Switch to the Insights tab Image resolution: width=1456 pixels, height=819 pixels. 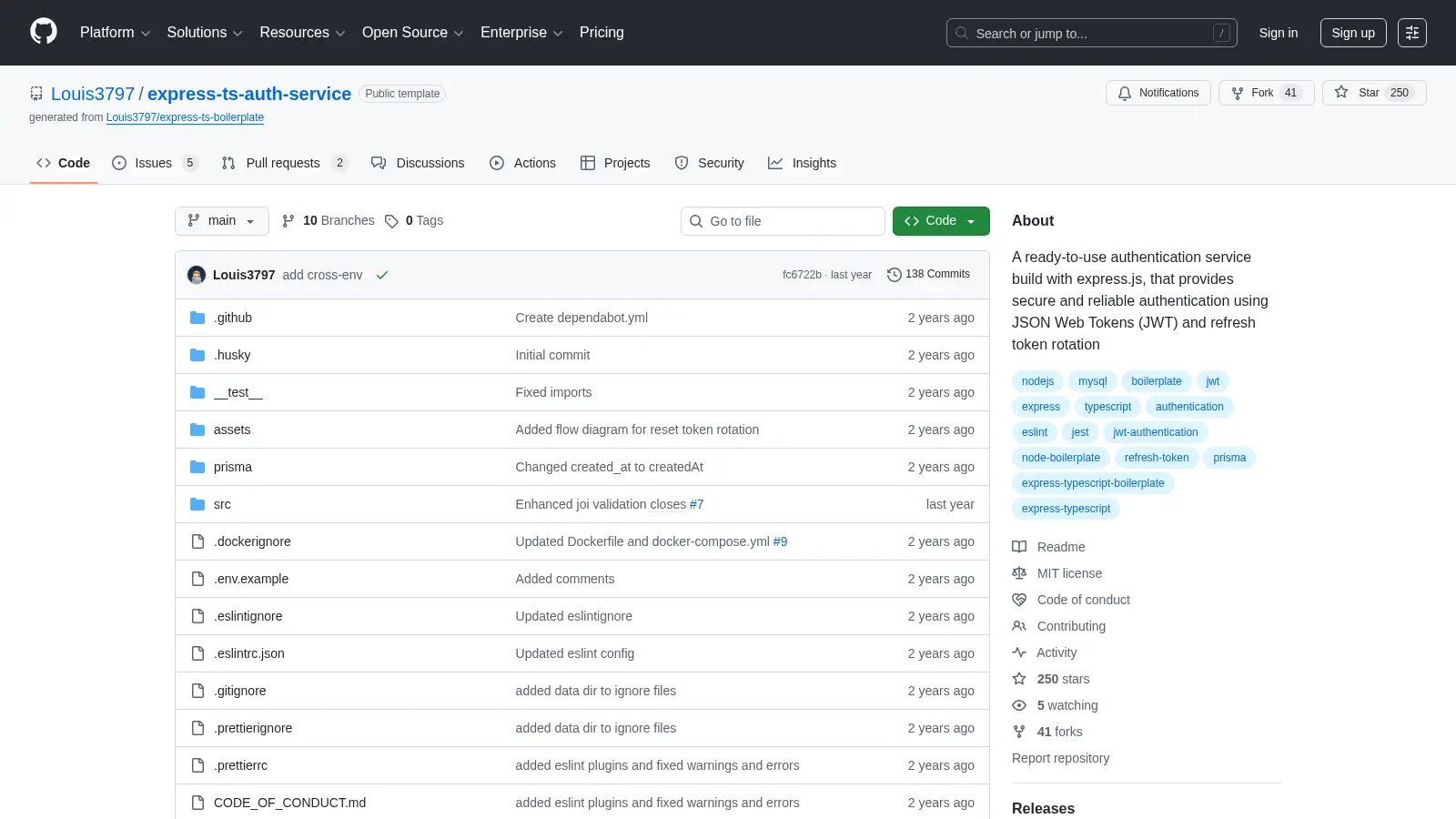click(x=802, y=163)
